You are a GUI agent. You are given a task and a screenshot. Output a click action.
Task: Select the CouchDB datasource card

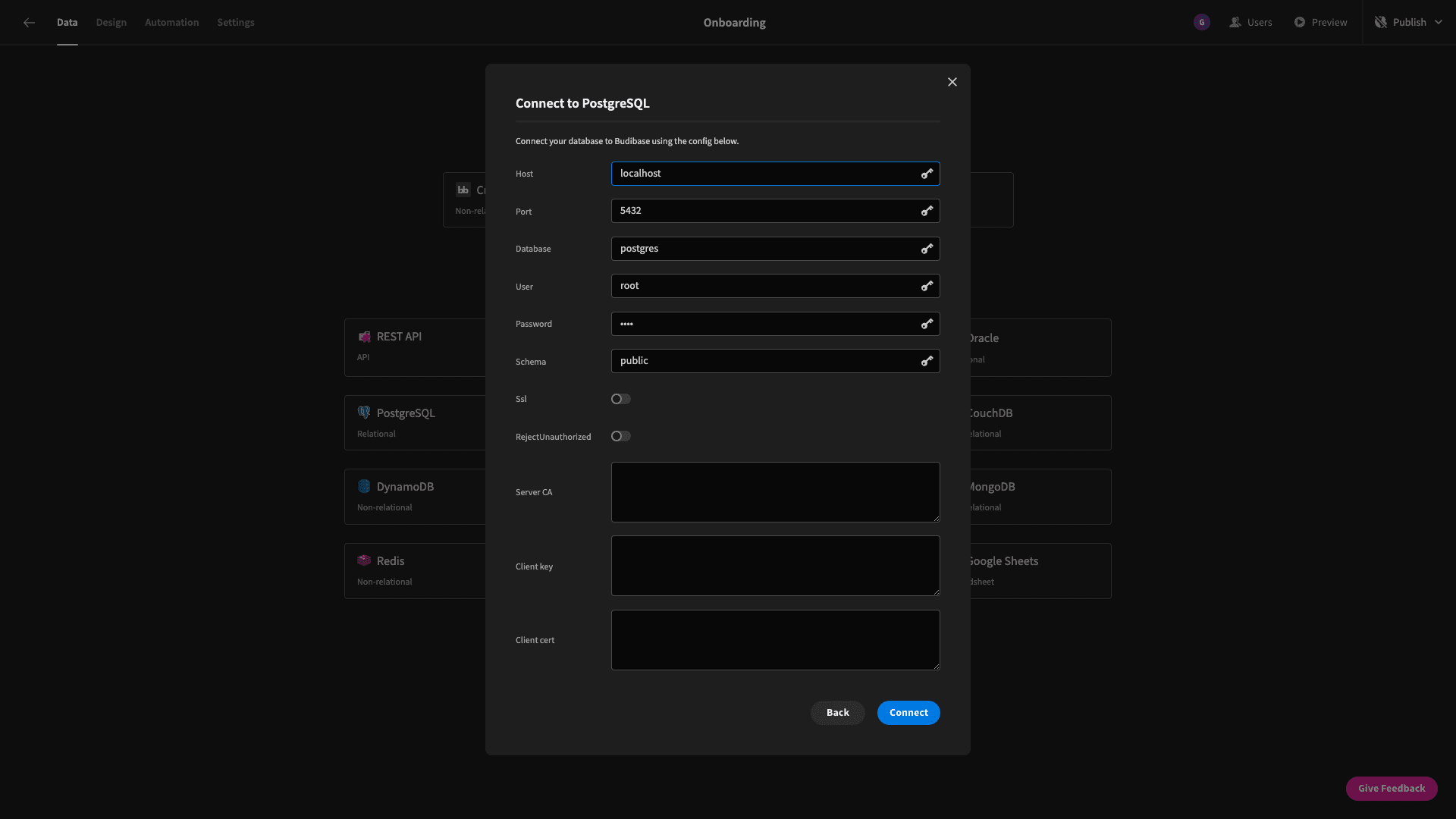[1040, 423]
